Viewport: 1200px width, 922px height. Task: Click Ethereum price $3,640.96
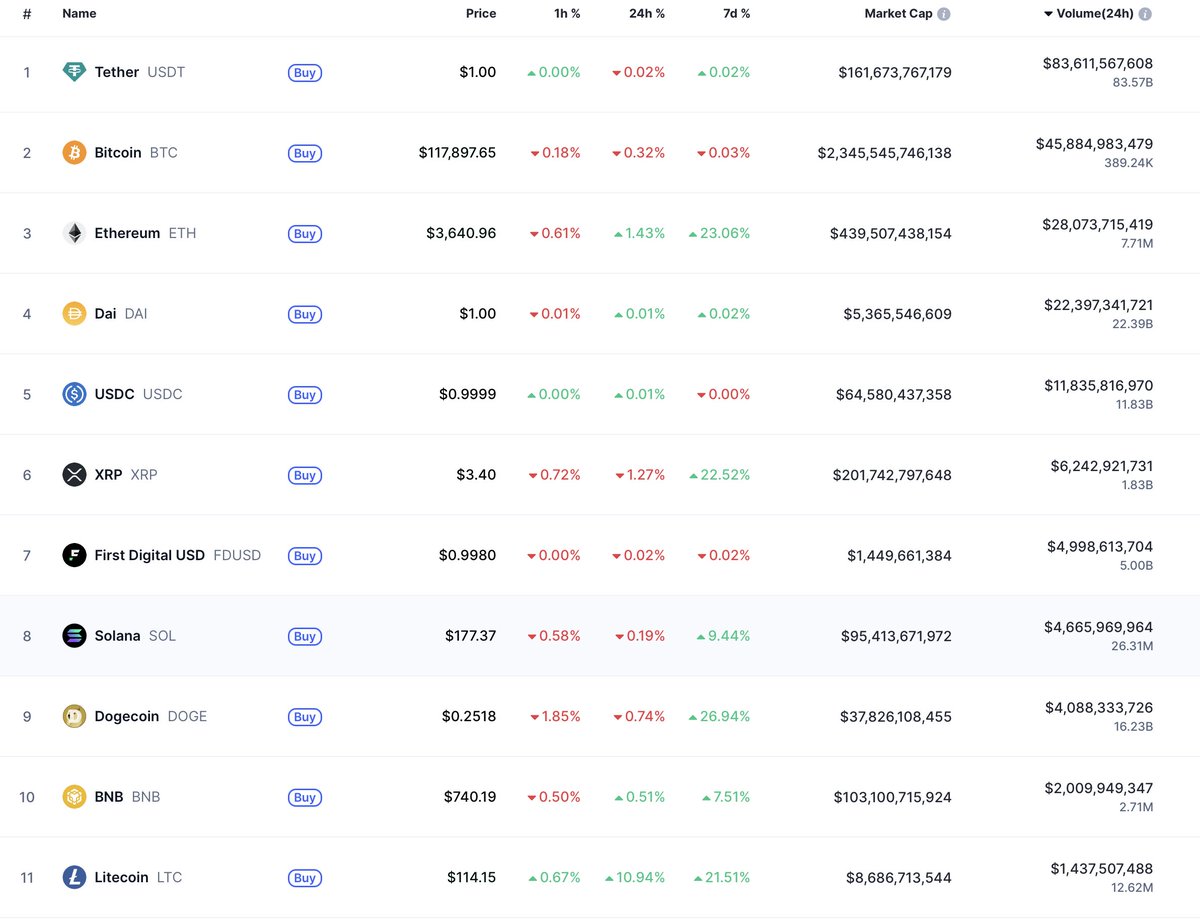(x=461, y=233)
